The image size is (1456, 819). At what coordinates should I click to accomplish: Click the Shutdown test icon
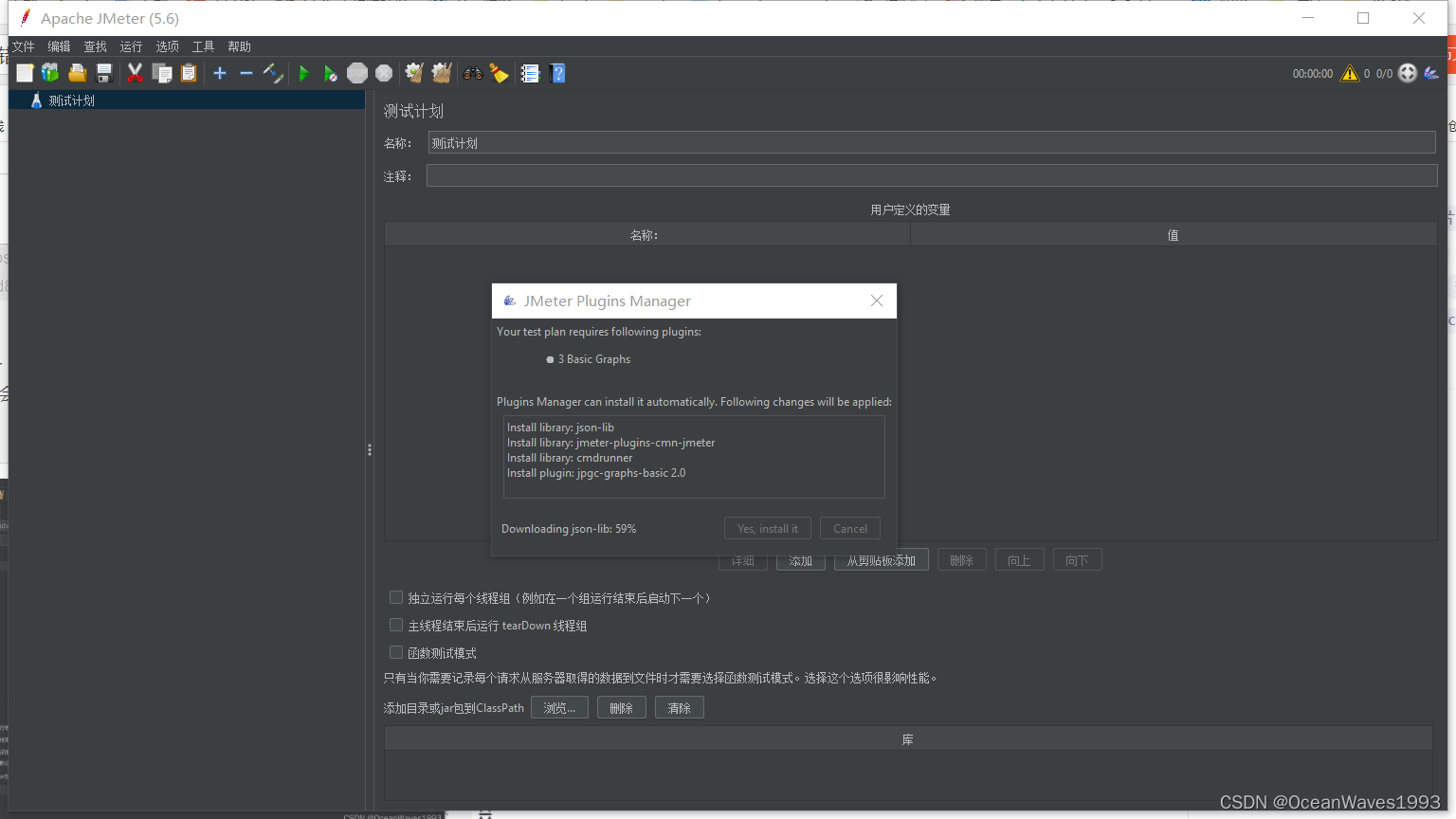384,73
